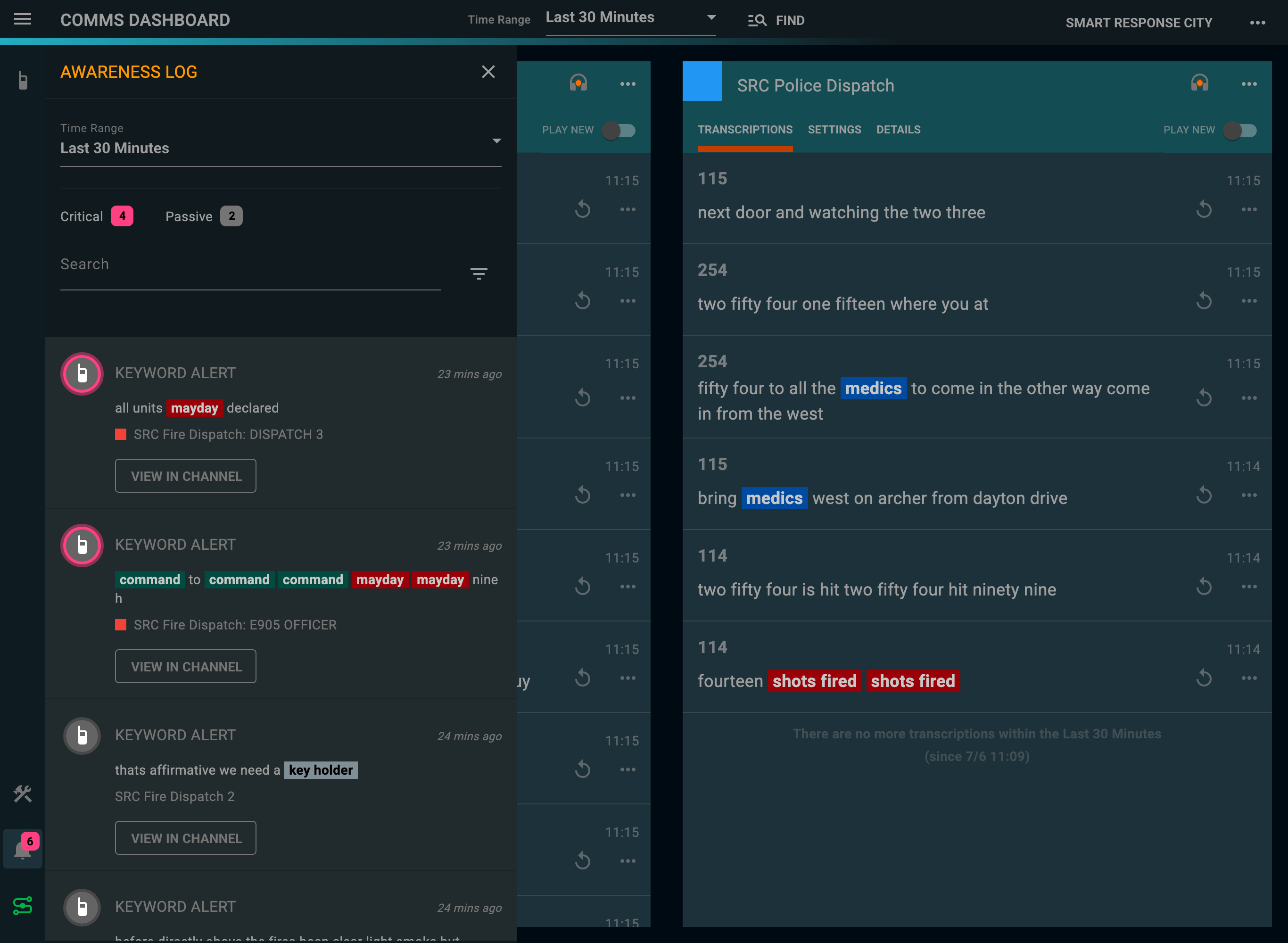Replay left card's first 11:15 message

(x=583, y=209)
